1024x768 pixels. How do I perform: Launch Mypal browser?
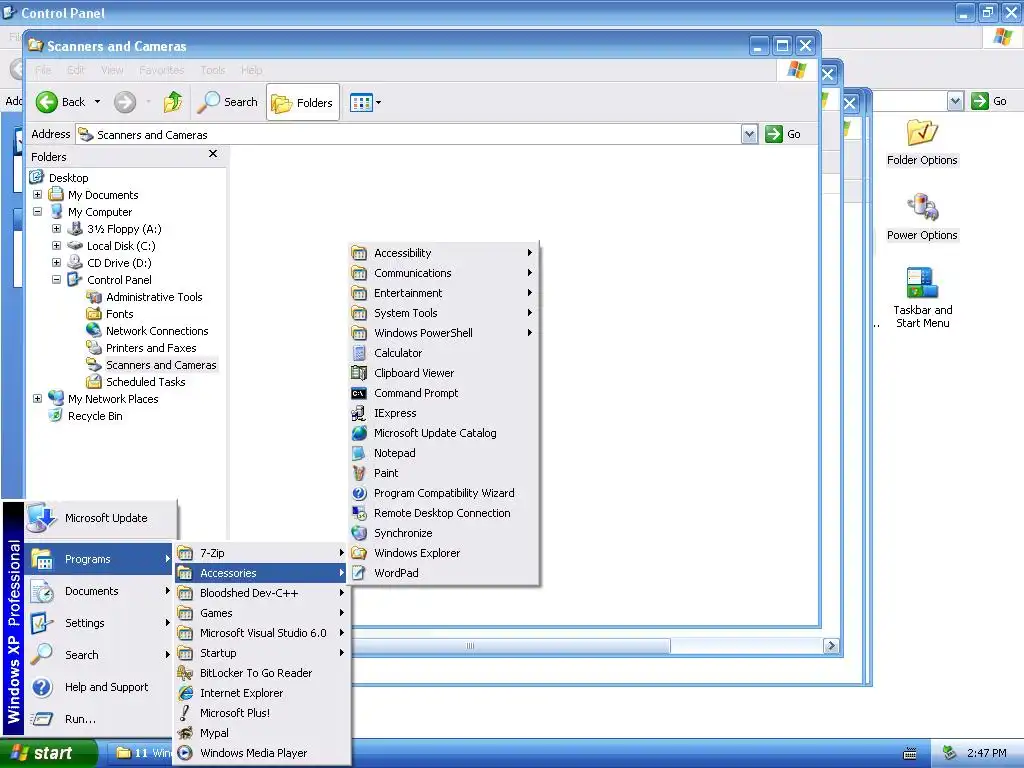261,733
